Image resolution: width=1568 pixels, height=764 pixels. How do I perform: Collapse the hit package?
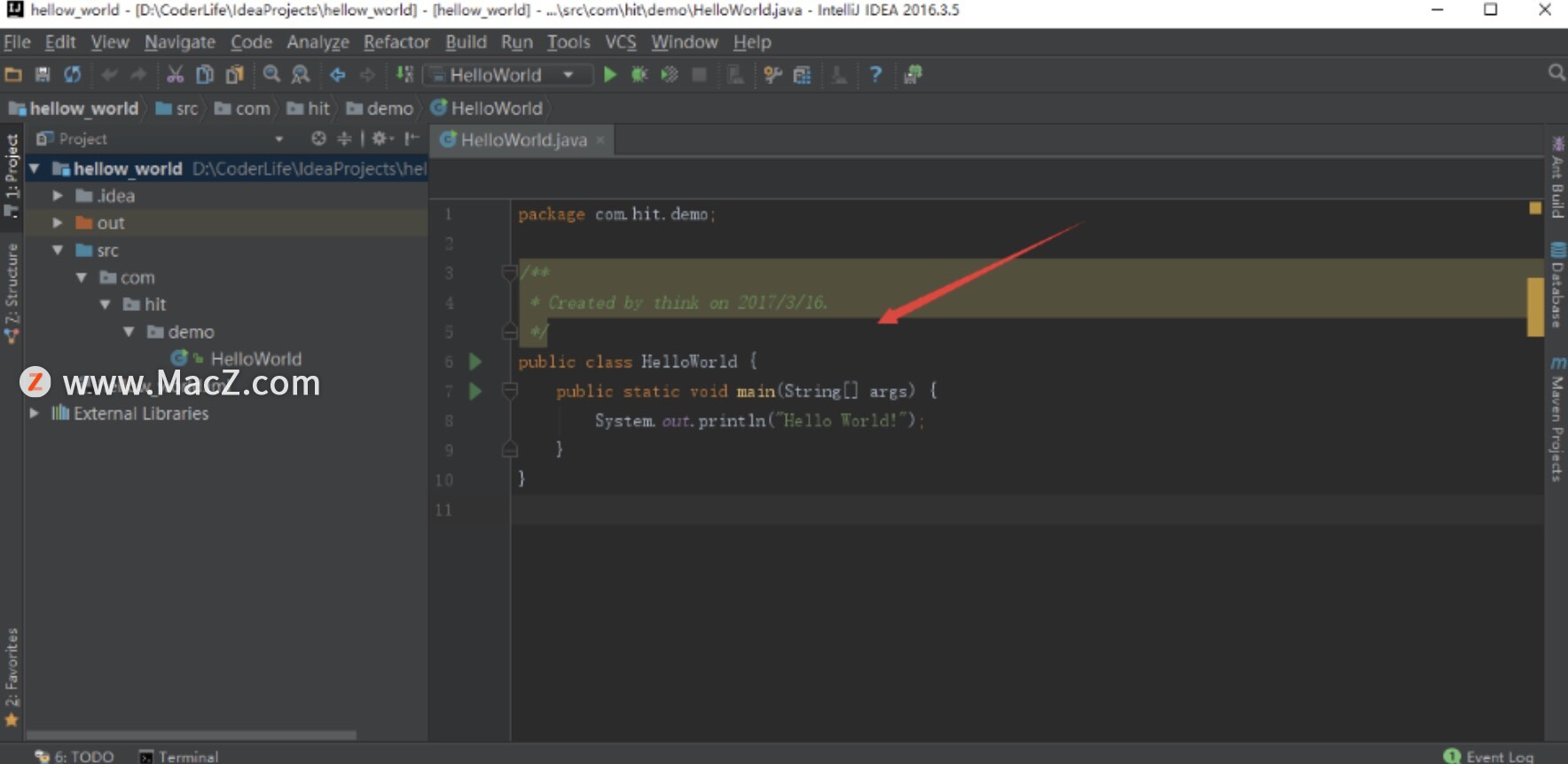[105, 304]
